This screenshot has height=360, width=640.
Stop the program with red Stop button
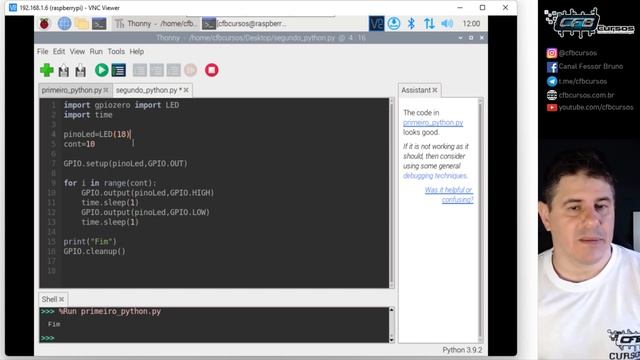[x=211, y=70]
